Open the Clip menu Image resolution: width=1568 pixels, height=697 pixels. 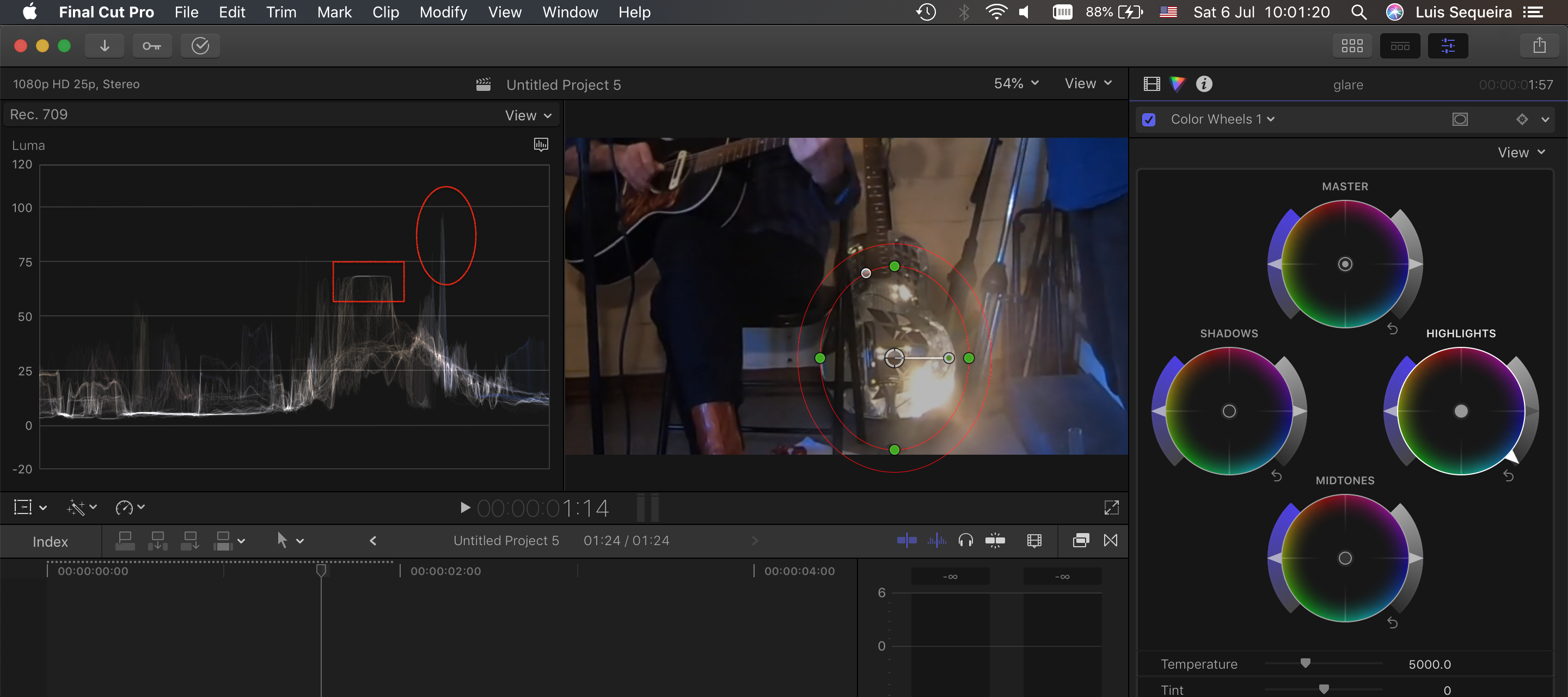pos(385,12)
